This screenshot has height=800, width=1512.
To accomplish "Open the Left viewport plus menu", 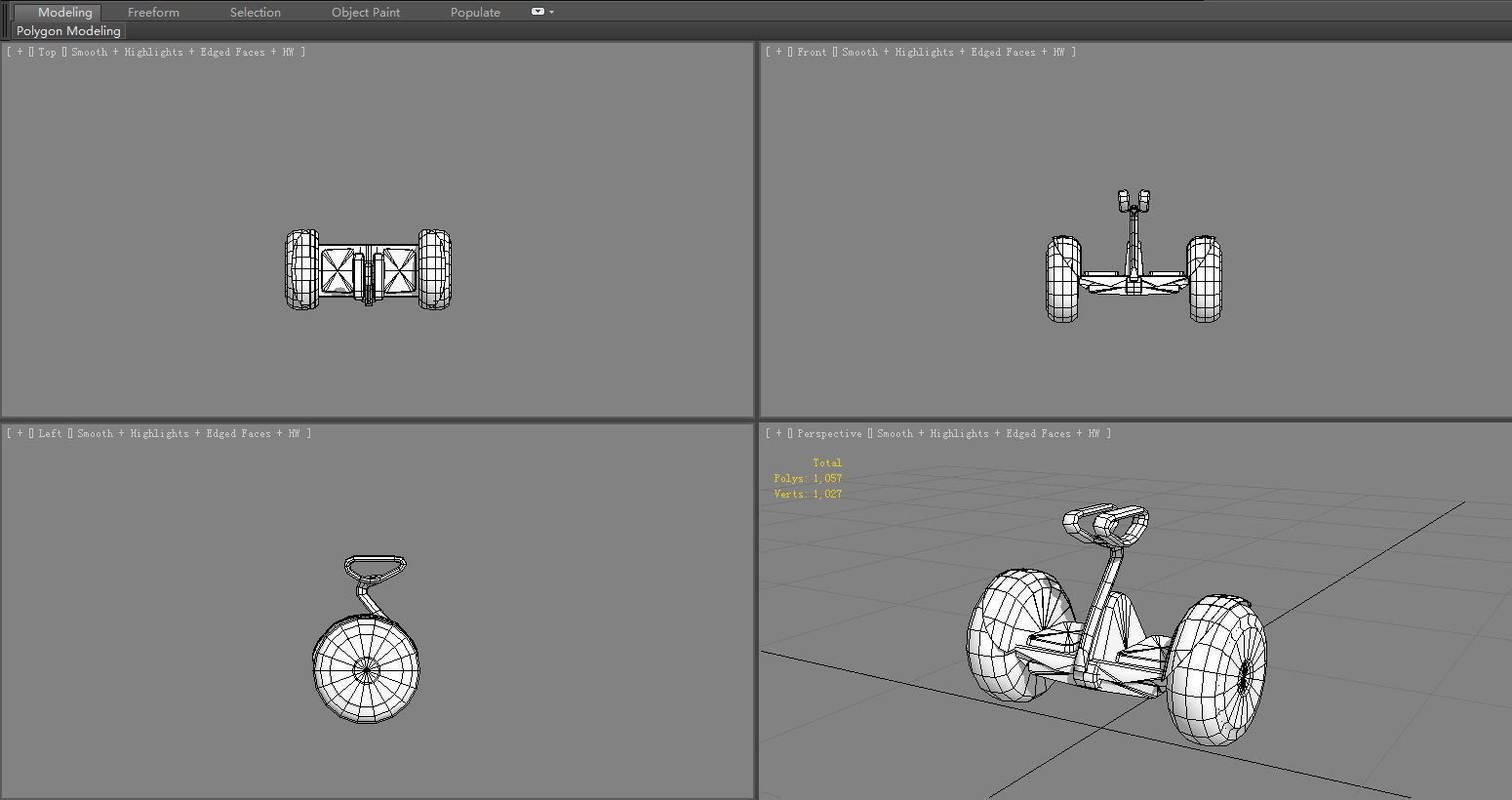I will (20, 434).
